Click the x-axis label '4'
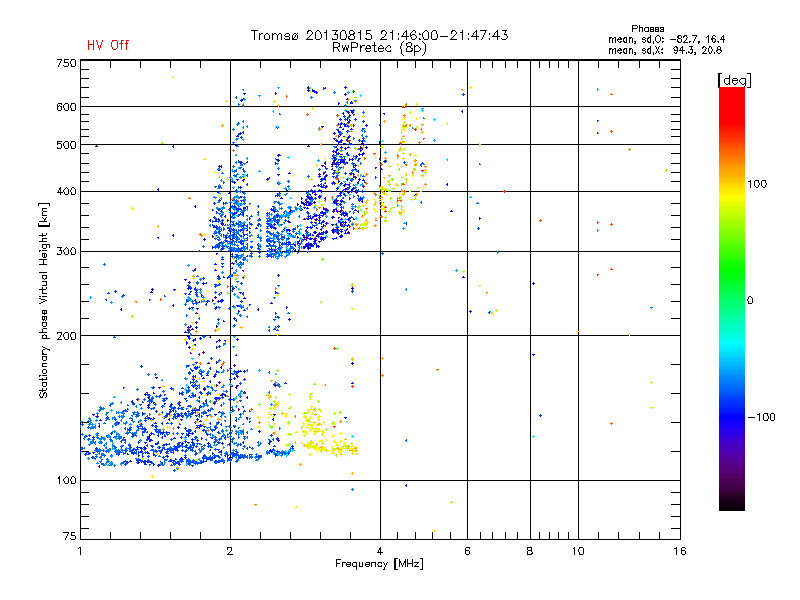This screenshot has width=800, height=600. point(380,551)
